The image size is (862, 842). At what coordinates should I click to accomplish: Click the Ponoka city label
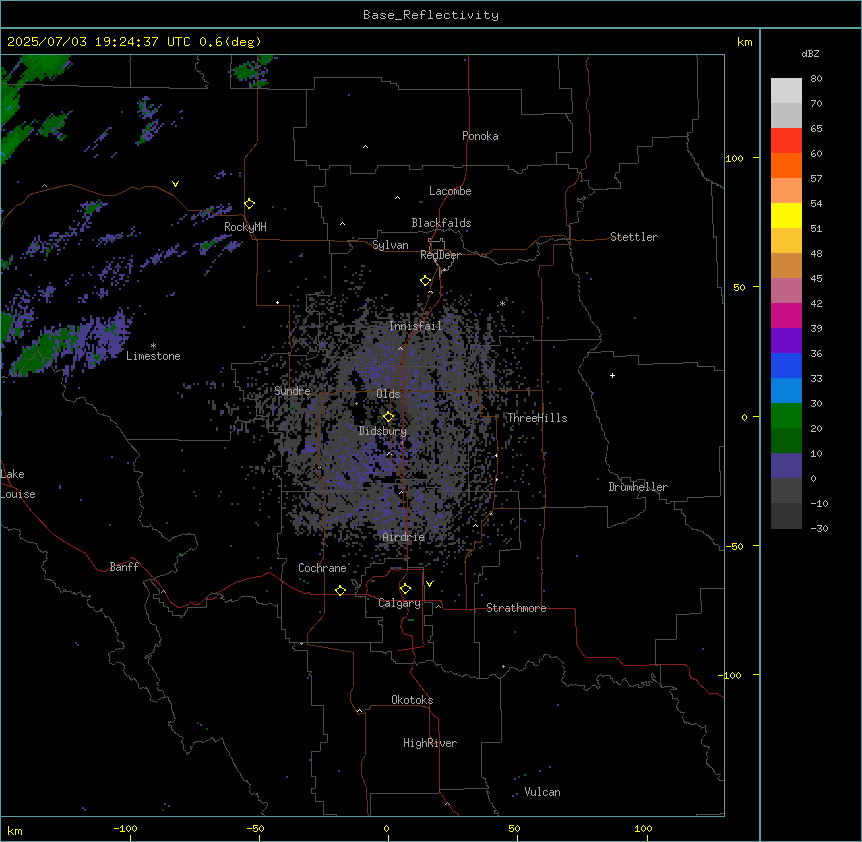pyautogui.click(x=480, y=136)
